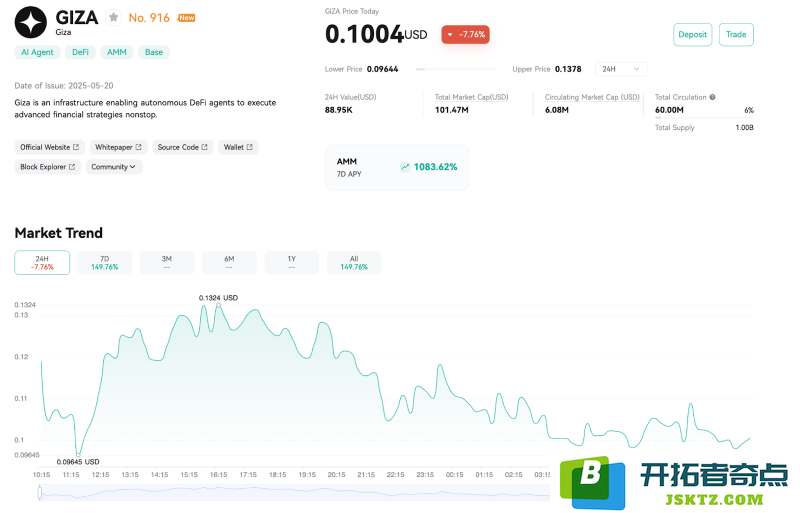Click the lower-upper price range bar
The height and width of the screenshot is (513, 800).
coord(455,69)
